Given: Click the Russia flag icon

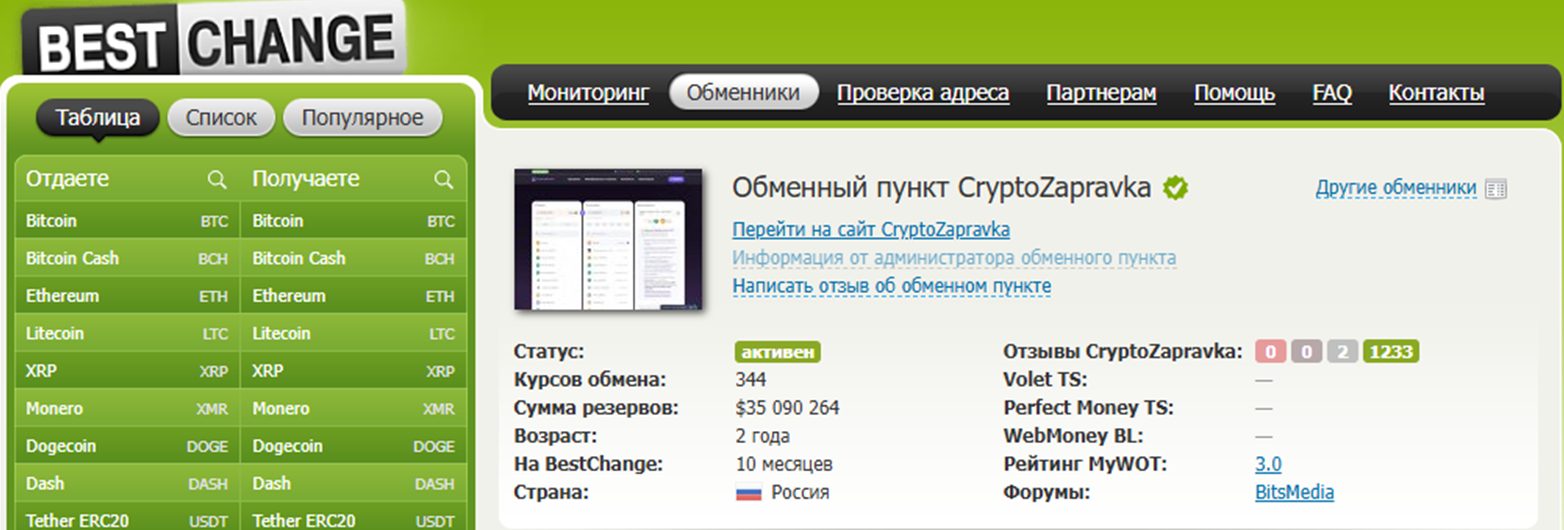Looking at the screenshot, I should point(749,492).
